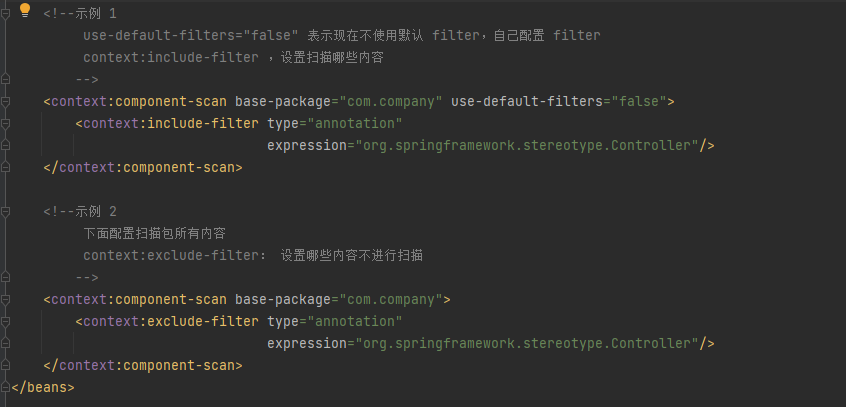Collapse the 示例 2 comment block
846x407 pixels.
coord(5,212)
